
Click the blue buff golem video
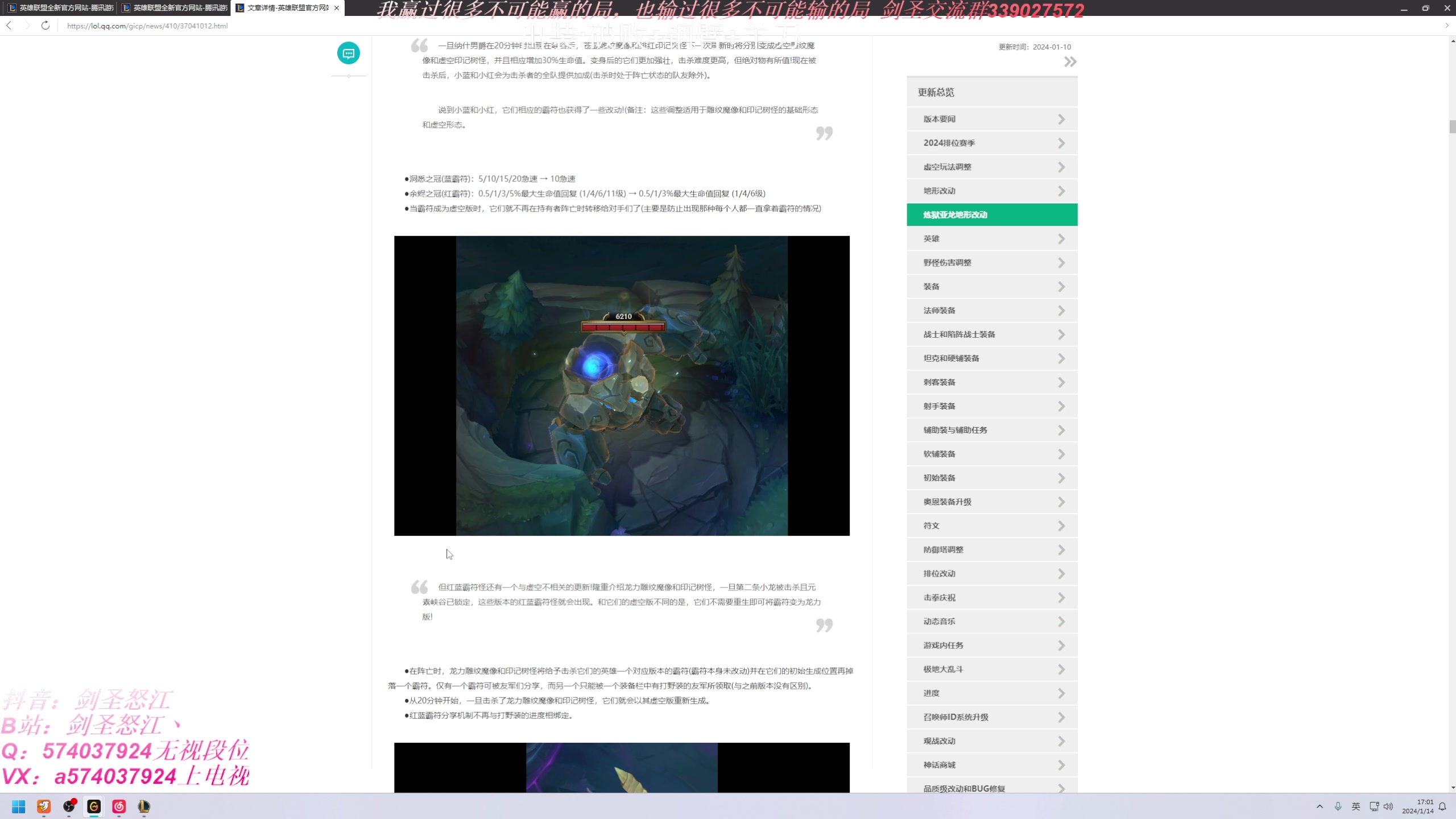pyautogui.click(x=622, y=386)
